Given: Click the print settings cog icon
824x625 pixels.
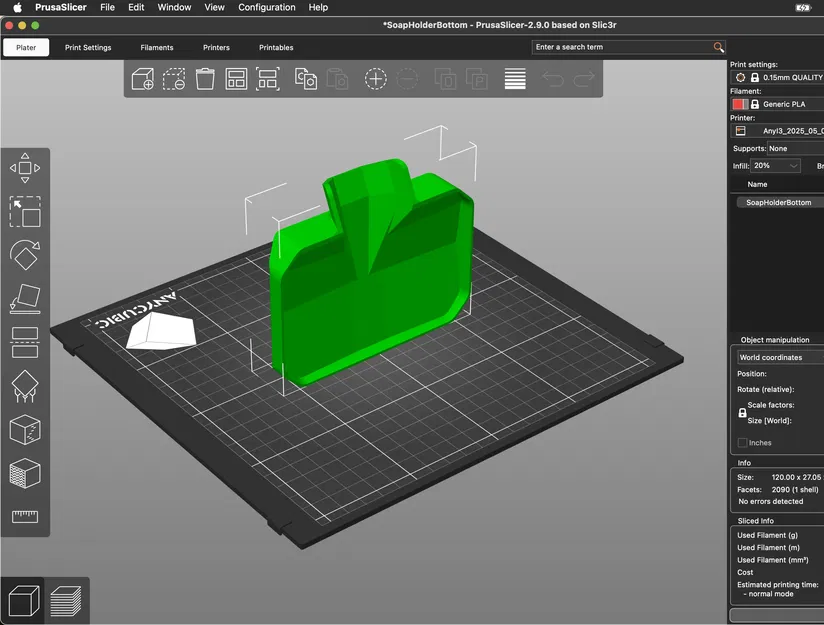Looking at the screenshot, I should tap(740, 77).
